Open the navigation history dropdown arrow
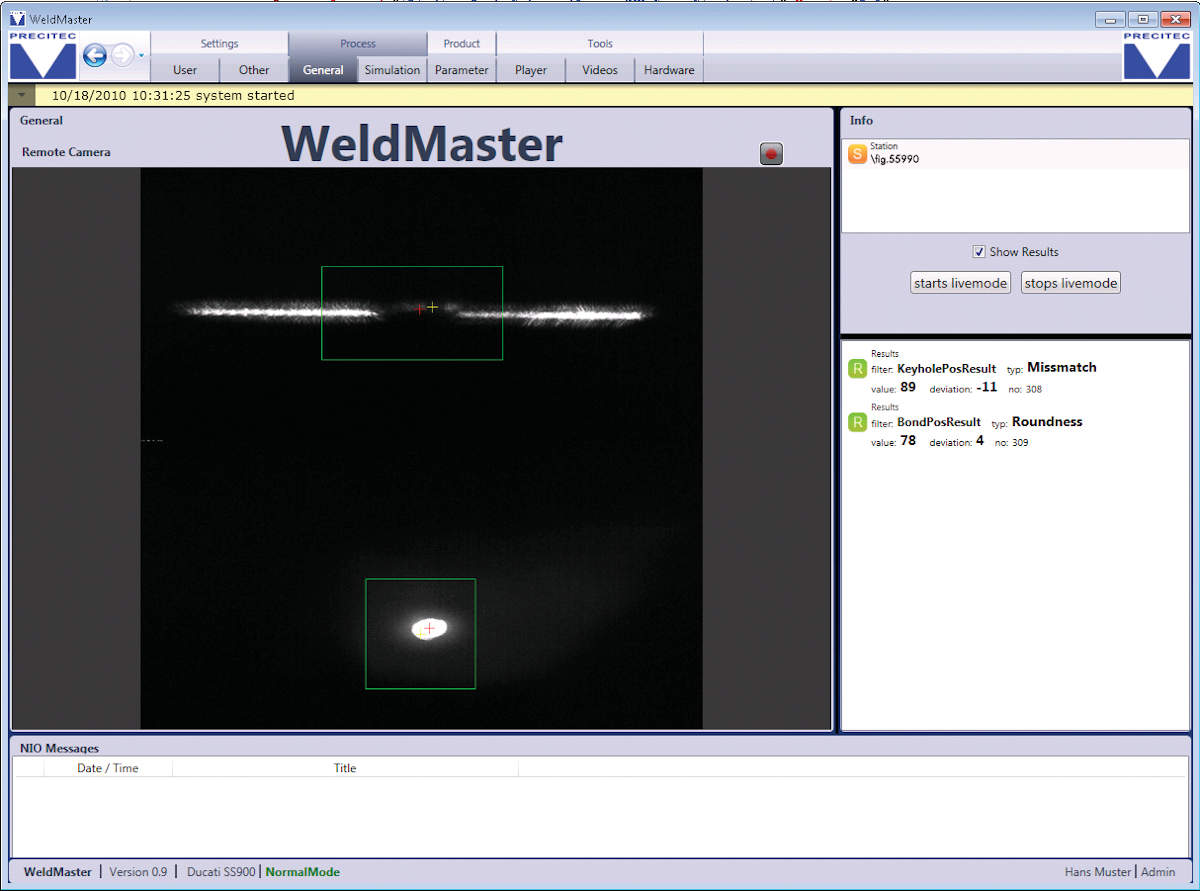 point(141,56)
